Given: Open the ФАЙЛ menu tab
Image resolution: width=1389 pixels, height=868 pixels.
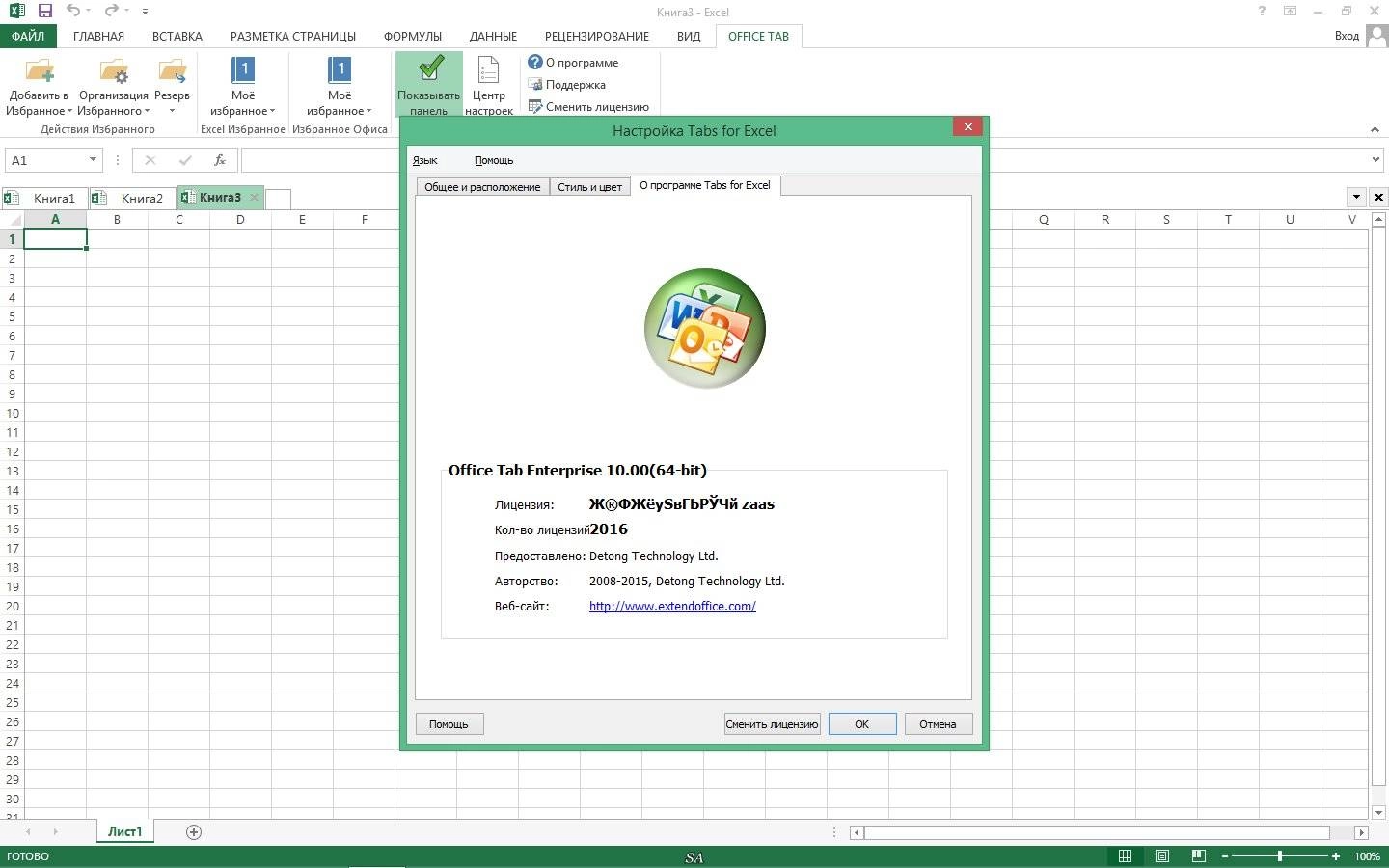Looking at the screenshot, I should (x=28, y=36).
